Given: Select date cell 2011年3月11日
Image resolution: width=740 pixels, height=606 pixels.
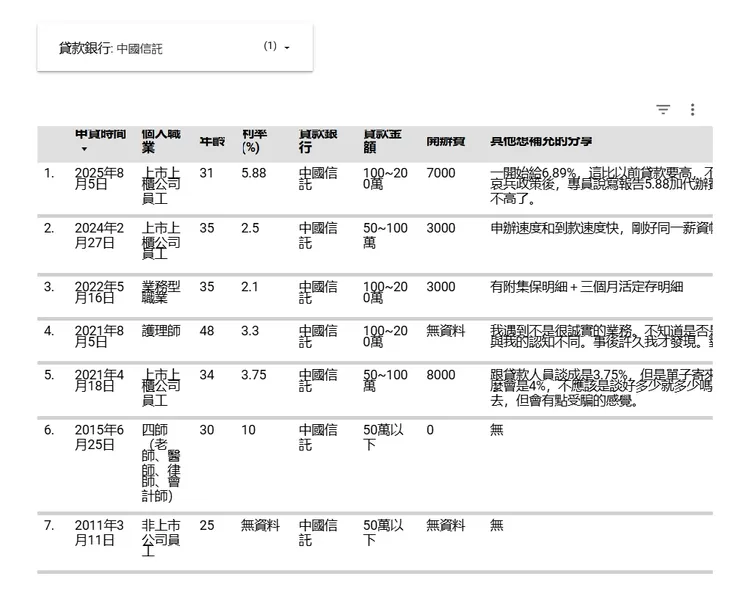Looking at the screenshot, I should tap(99, 532).
